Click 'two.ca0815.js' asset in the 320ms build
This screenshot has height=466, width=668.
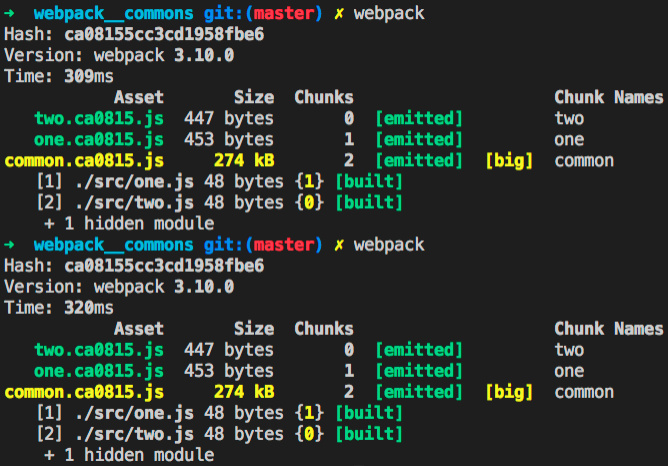[99, 350]
